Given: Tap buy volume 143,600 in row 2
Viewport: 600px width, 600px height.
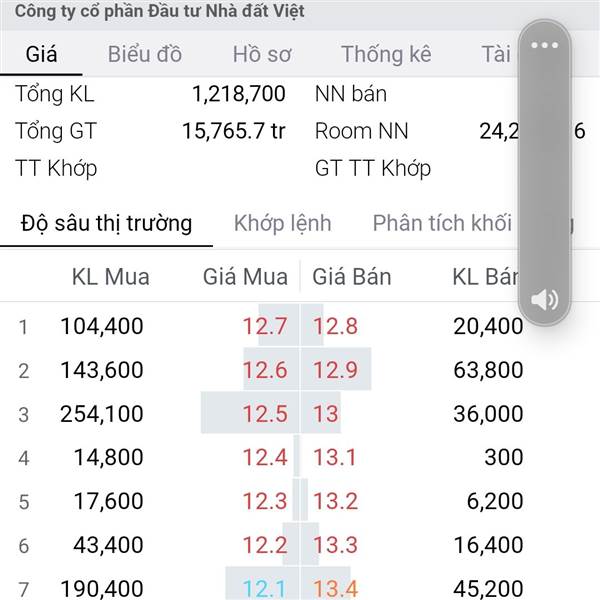Looking at the screenshot, I should [x=102, y=370].
